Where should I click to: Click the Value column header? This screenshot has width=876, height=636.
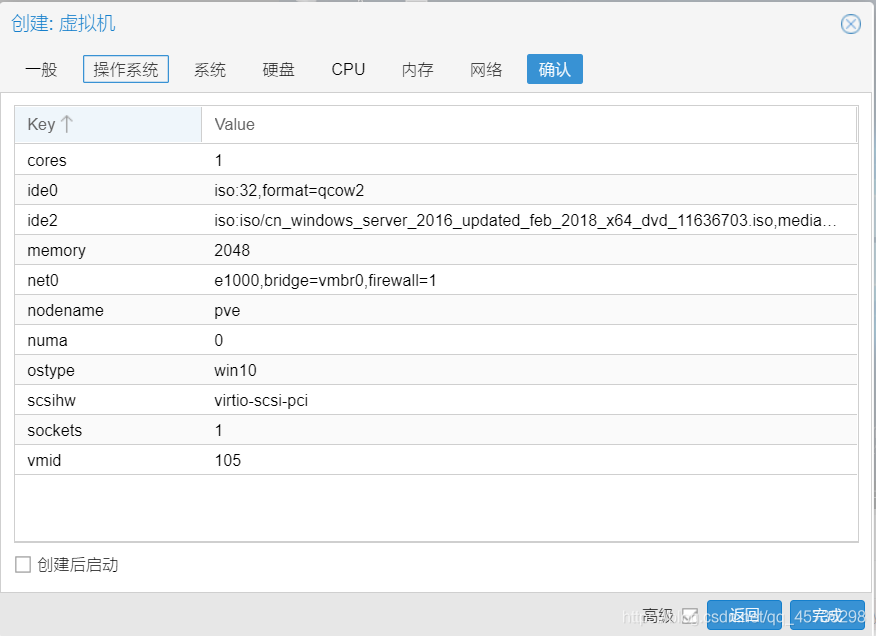coord(529,124)
